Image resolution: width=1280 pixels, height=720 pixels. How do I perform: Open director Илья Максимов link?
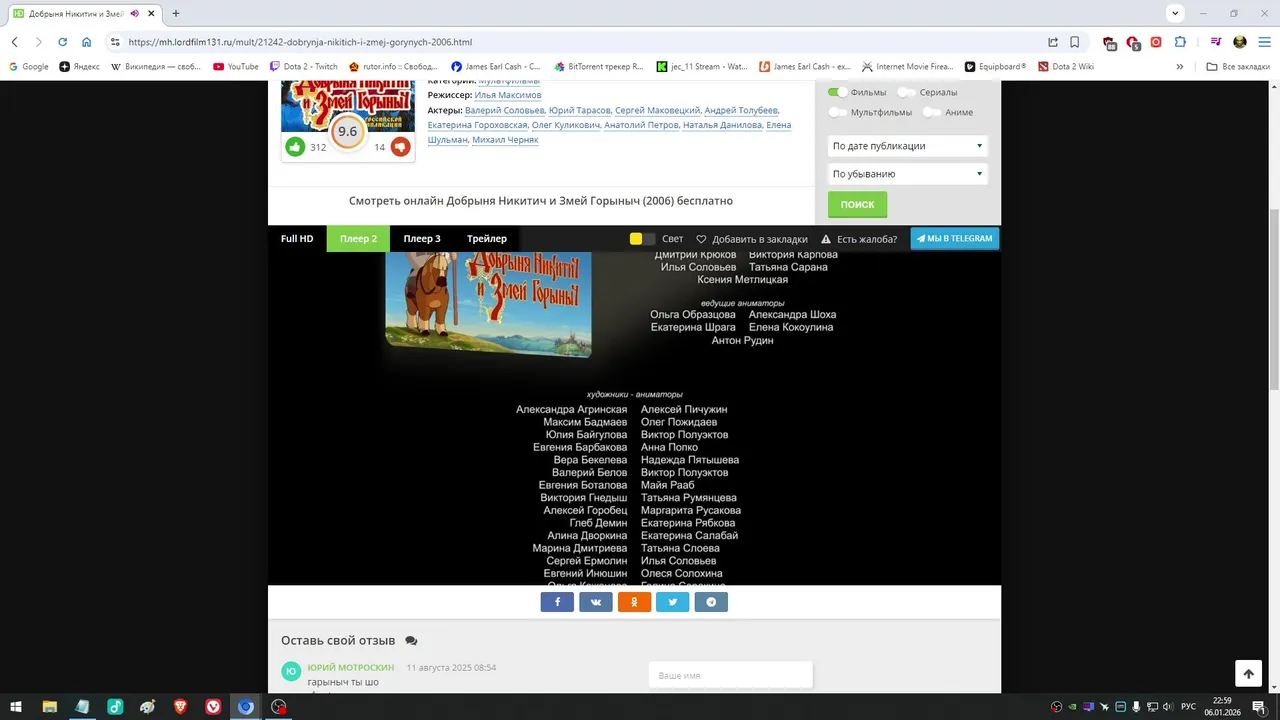508,95
